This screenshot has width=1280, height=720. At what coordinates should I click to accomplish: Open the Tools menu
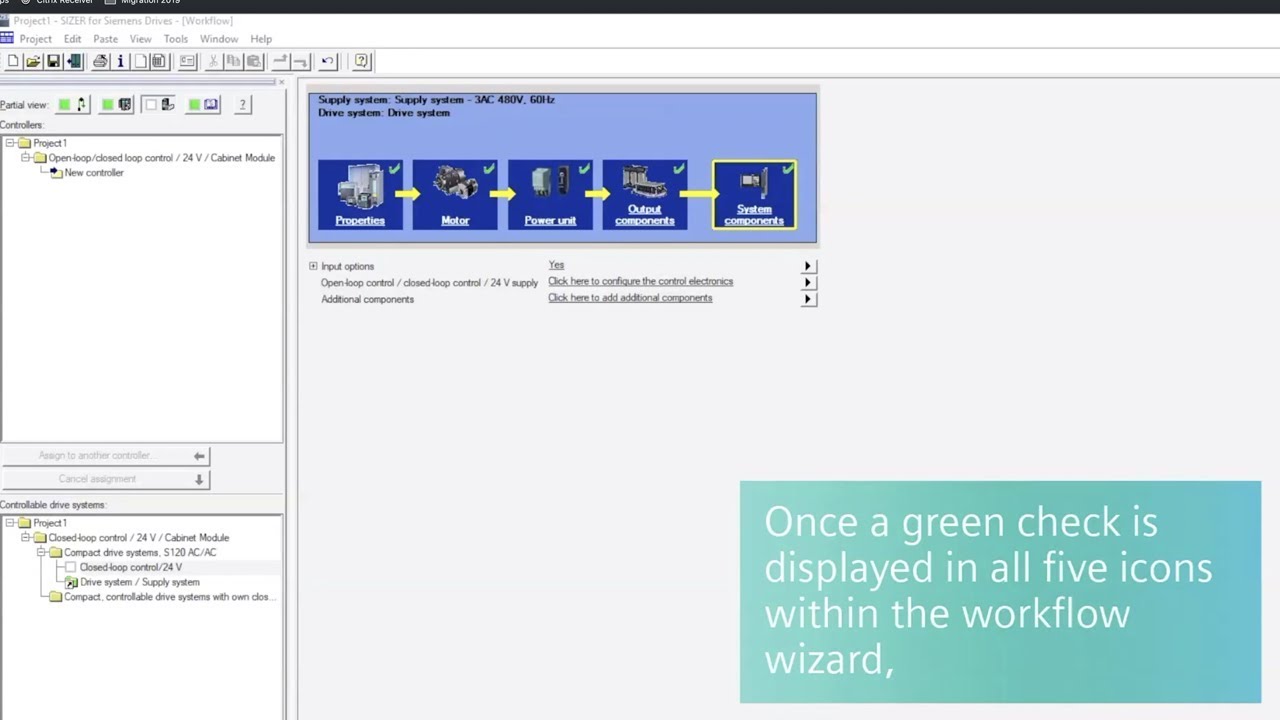click(176, 39)
